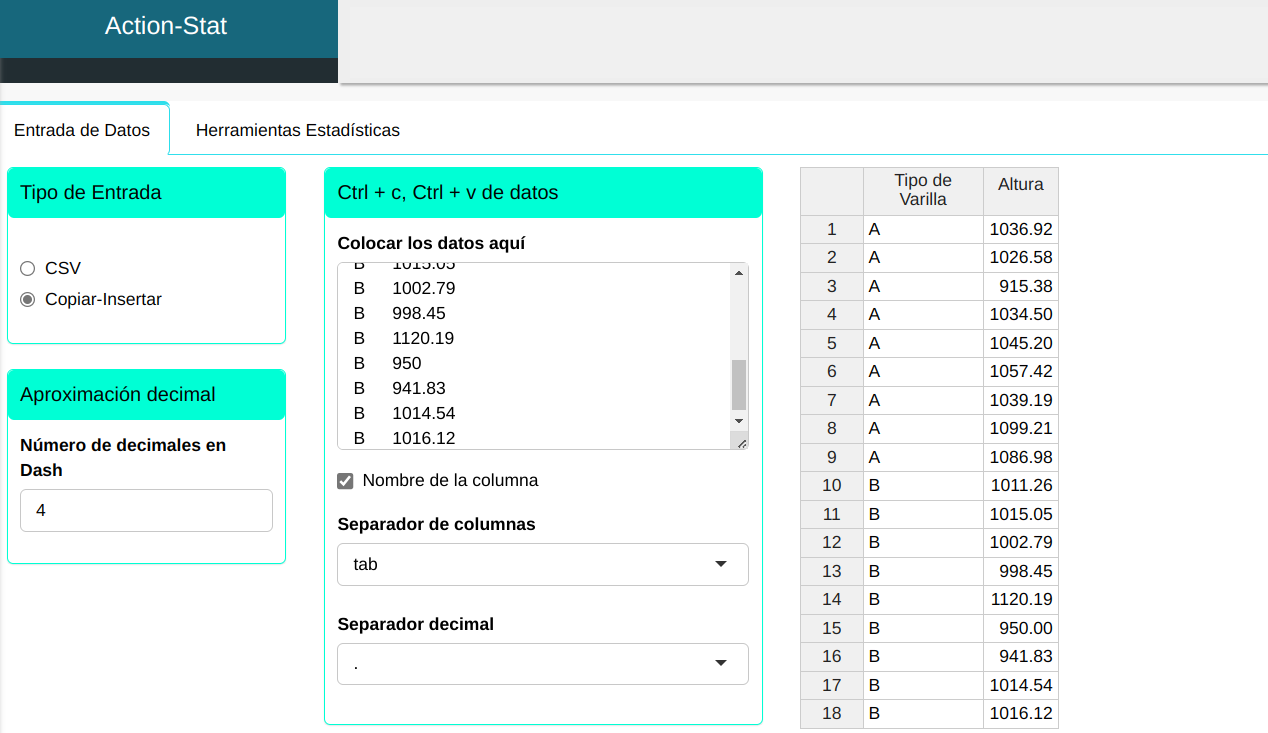Image resolution: width=1268 pixels, height=733 pixels.
Task: Click the Número de decimales input field
Action: [x=146, y=510]
